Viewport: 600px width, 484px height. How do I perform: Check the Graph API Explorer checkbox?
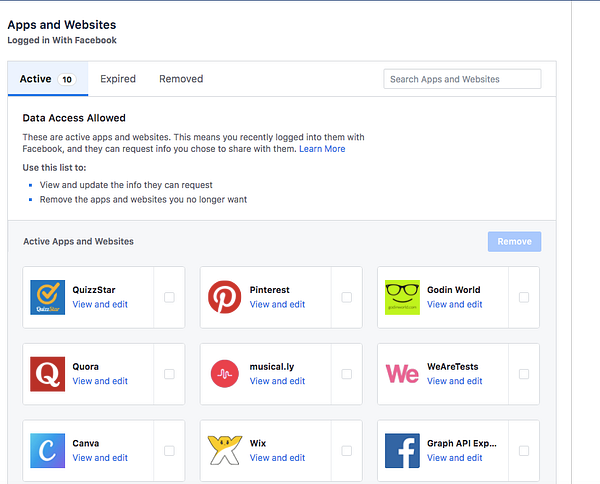[x=524, y=451]
